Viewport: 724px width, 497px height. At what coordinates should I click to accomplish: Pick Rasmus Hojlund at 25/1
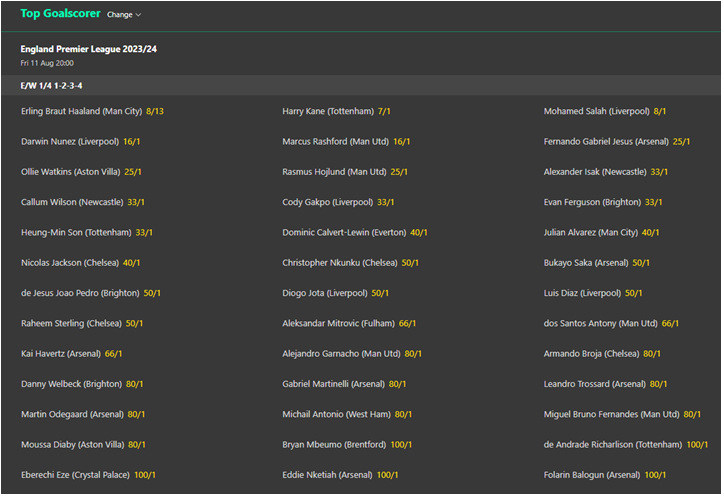click(345, 172)
